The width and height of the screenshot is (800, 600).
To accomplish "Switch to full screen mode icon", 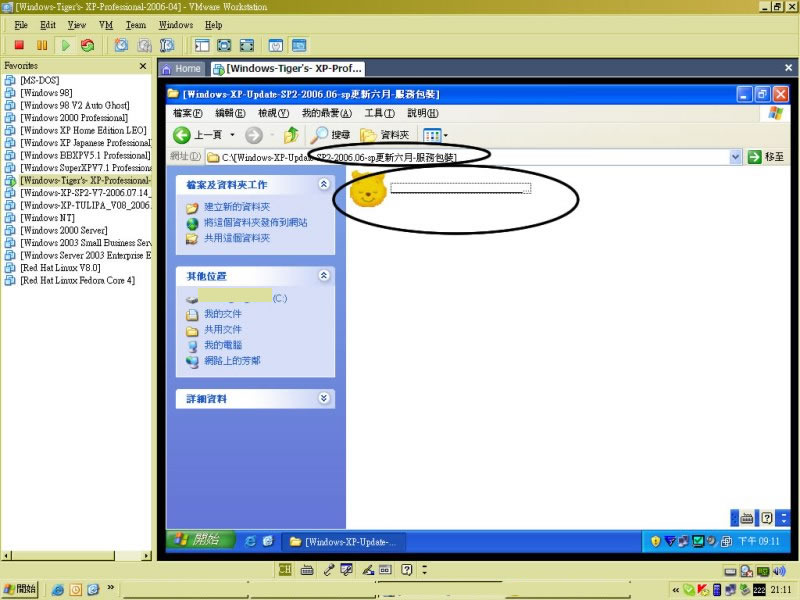I will (224, 45).
